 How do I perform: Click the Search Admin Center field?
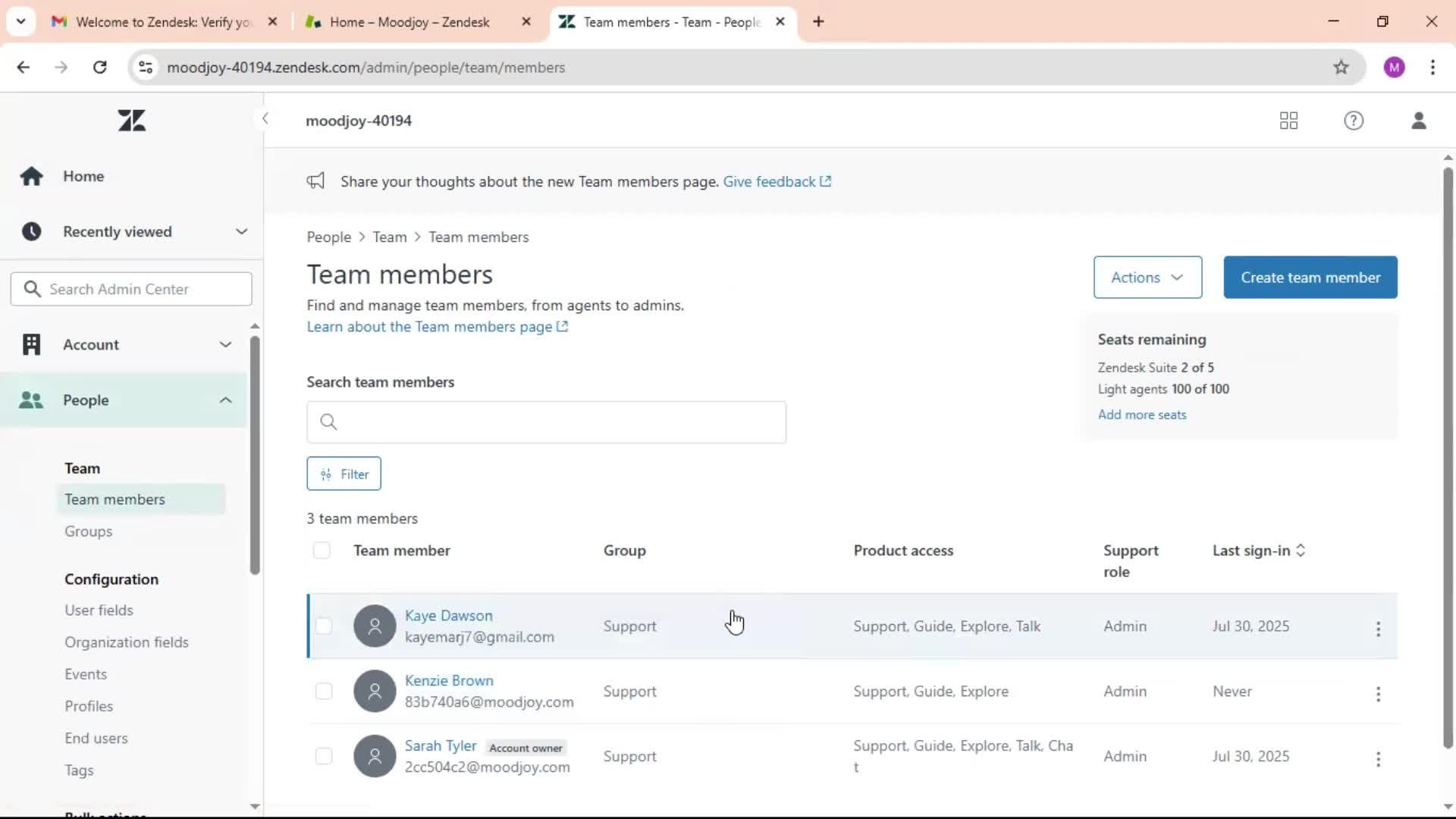coord(131,289)
